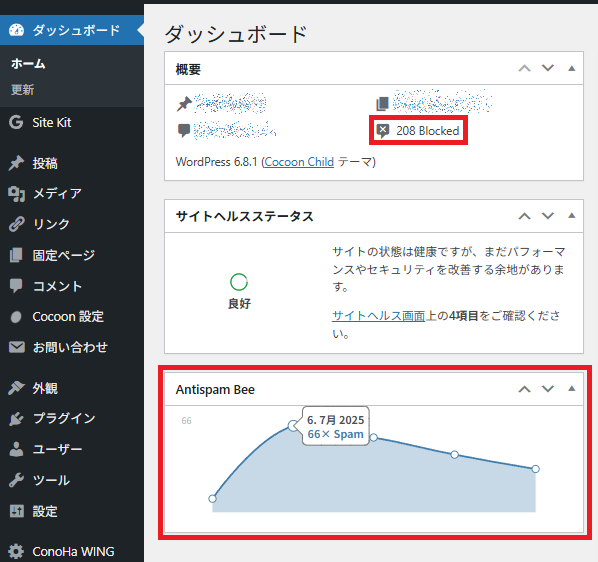This screenshot has height=562, width=598.
Task: Click the サイトヘルスステータス widget title
Action: click(x=244, y=216)
